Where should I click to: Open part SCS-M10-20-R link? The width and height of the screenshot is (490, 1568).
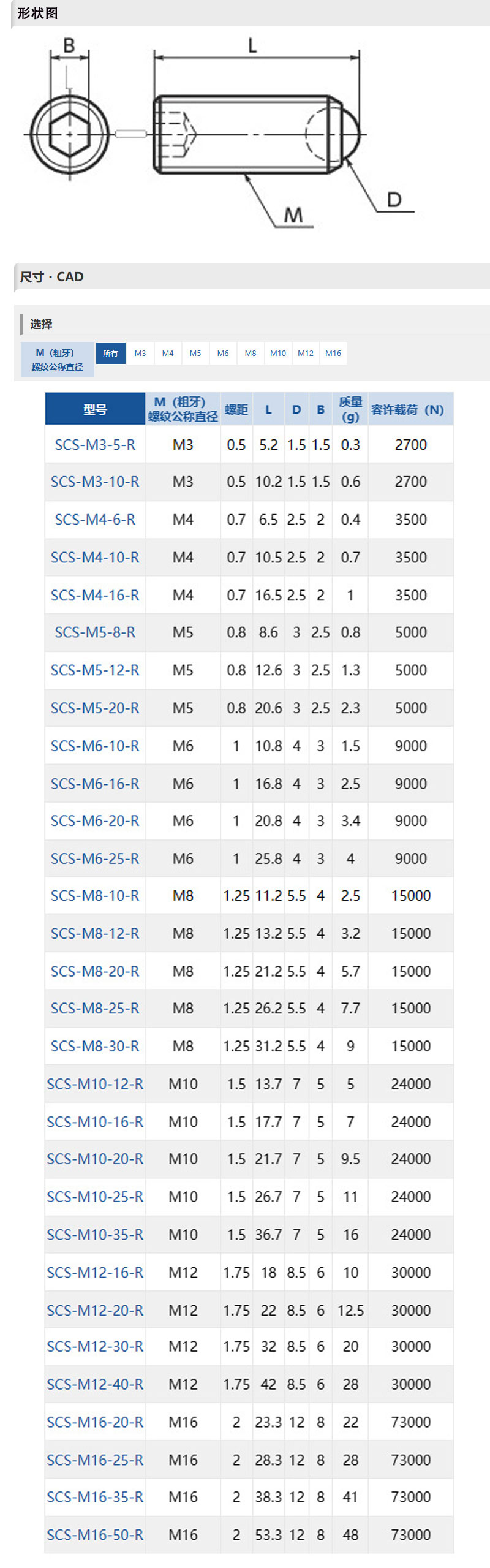tap(95, 1159)
